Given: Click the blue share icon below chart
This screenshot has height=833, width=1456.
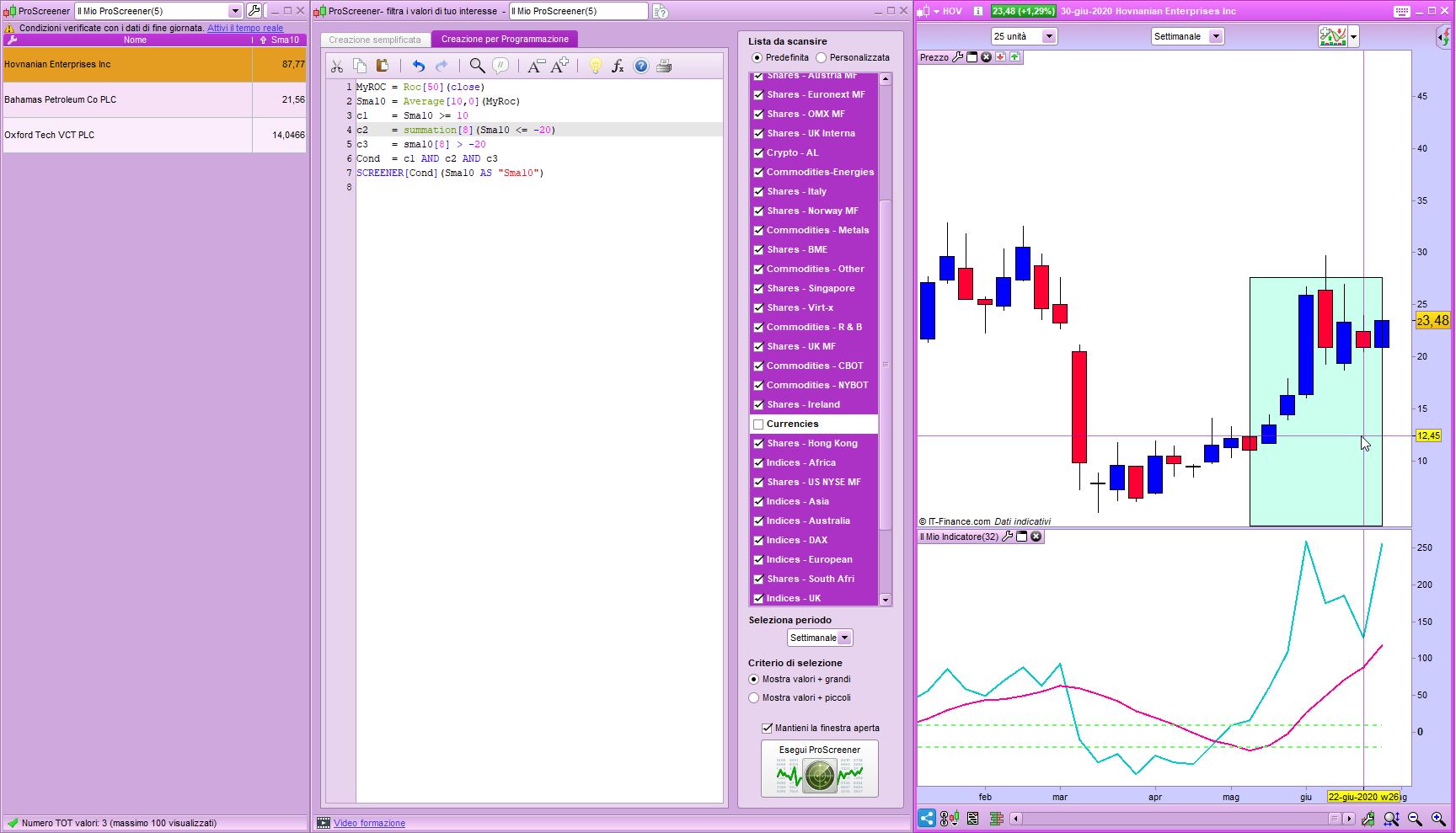Looking at the screenshot, I should point(926,819).
